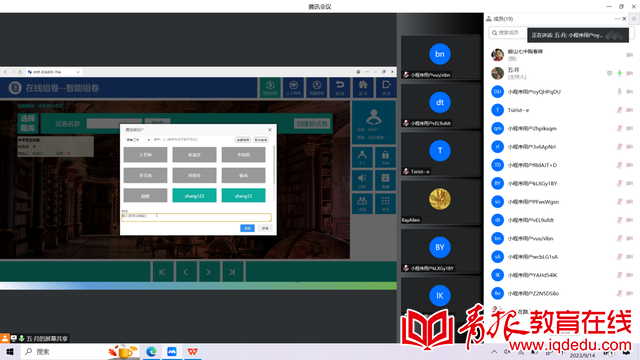
Task: Unmute microphone for member Tsirist--e
Action: pos(619,110)
